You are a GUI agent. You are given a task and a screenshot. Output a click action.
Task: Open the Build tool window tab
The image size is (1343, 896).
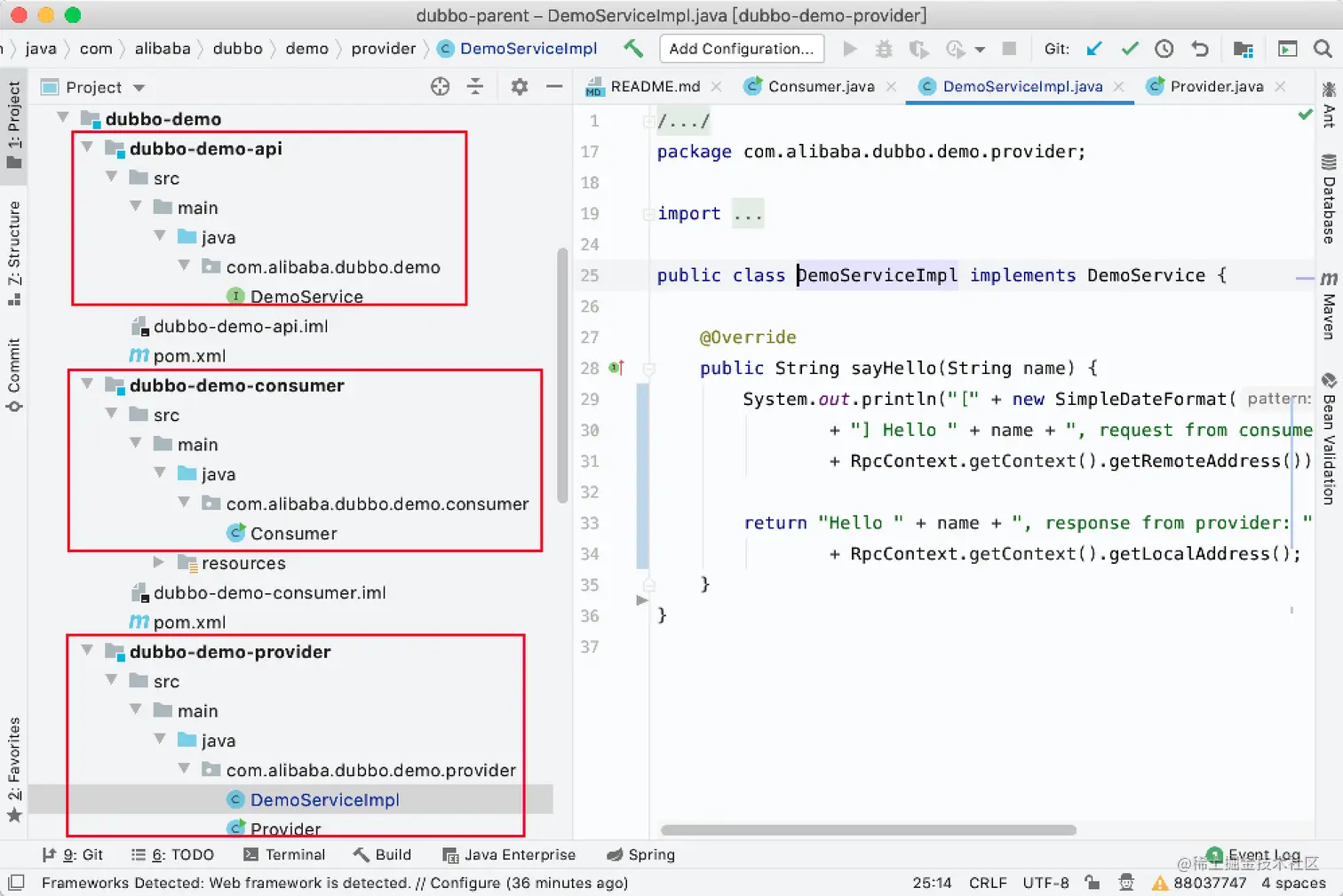point(382,854)
